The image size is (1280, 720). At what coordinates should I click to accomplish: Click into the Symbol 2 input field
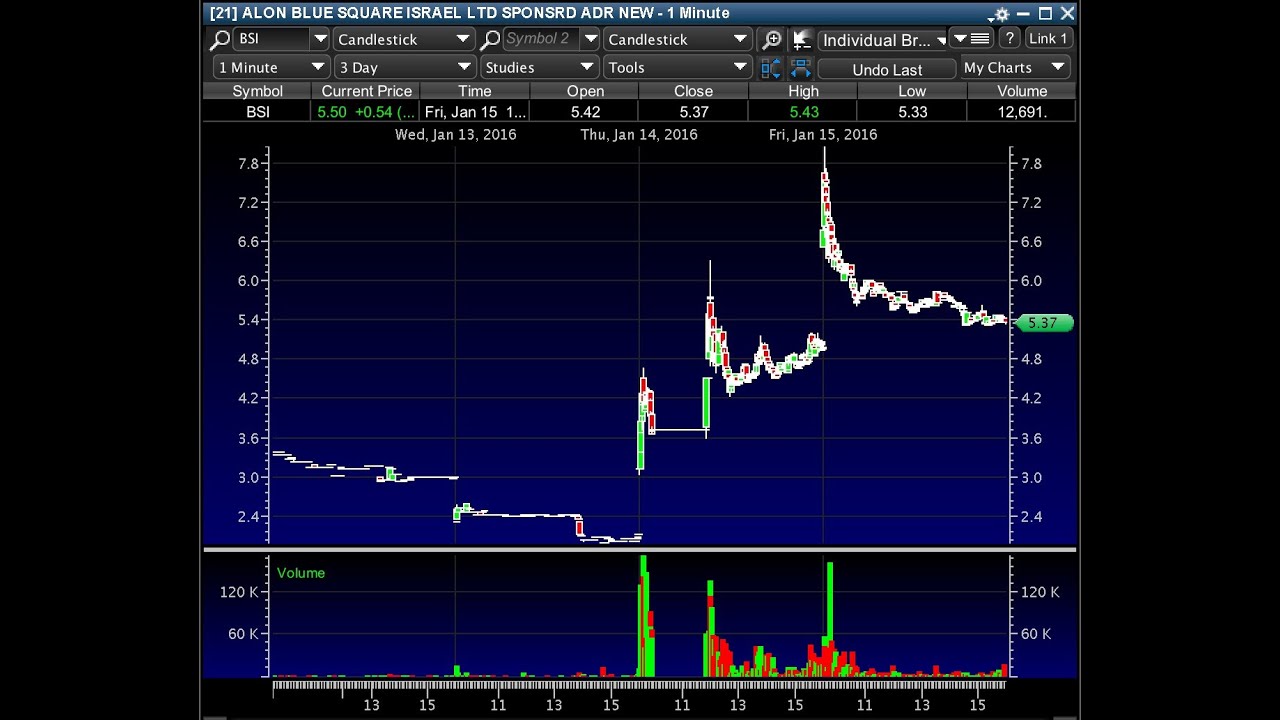[x=541, y=39]
